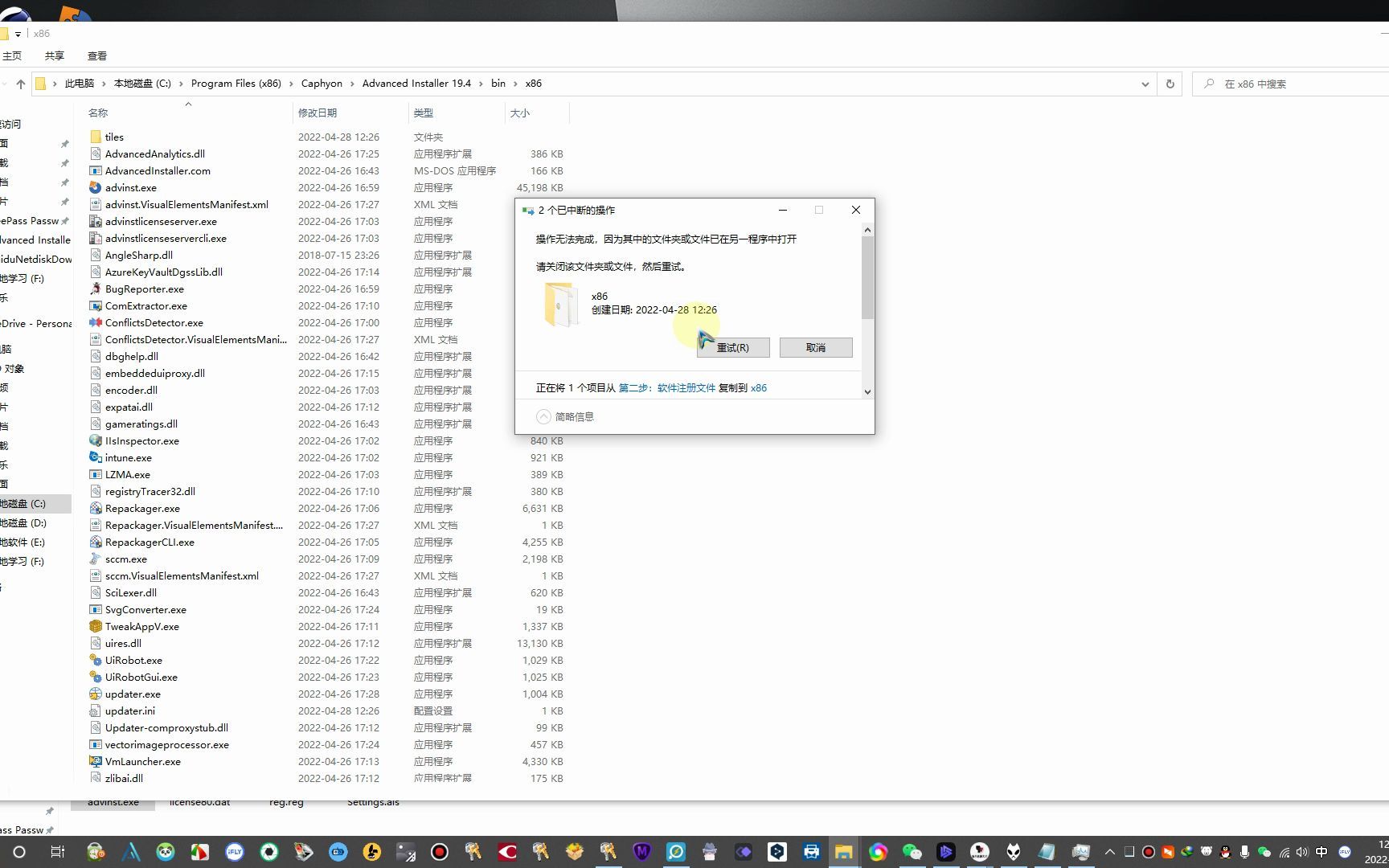Expand the chevron after Advanced Installer 19.4 breadcrumb

(481, 84)
